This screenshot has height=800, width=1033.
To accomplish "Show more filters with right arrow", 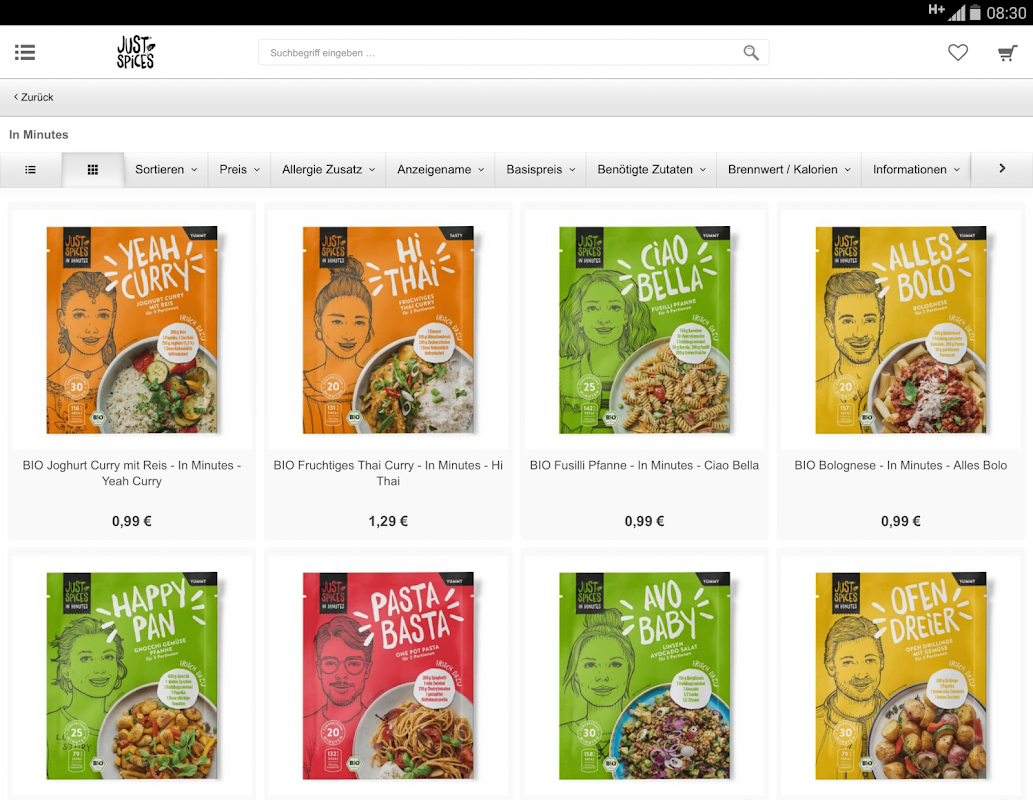I will (x=1001, y=169).
